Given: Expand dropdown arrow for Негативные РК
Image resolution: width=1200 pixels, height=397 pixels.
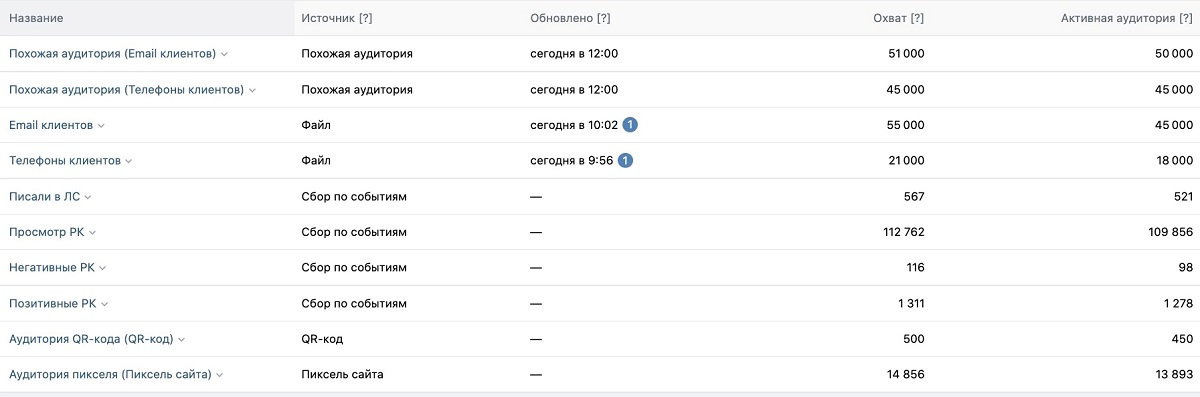Looking at the screenshot, I should point(103,268).
